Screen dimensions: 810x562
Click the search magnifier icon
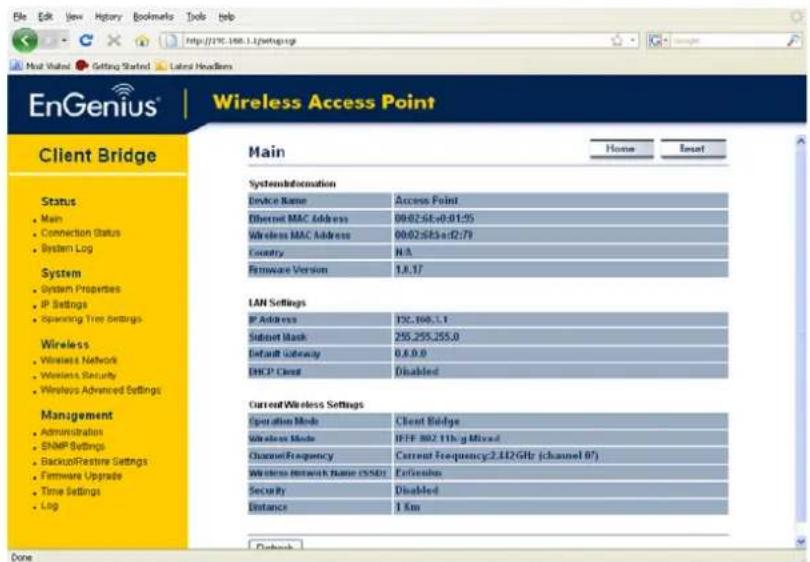[793, 40]
